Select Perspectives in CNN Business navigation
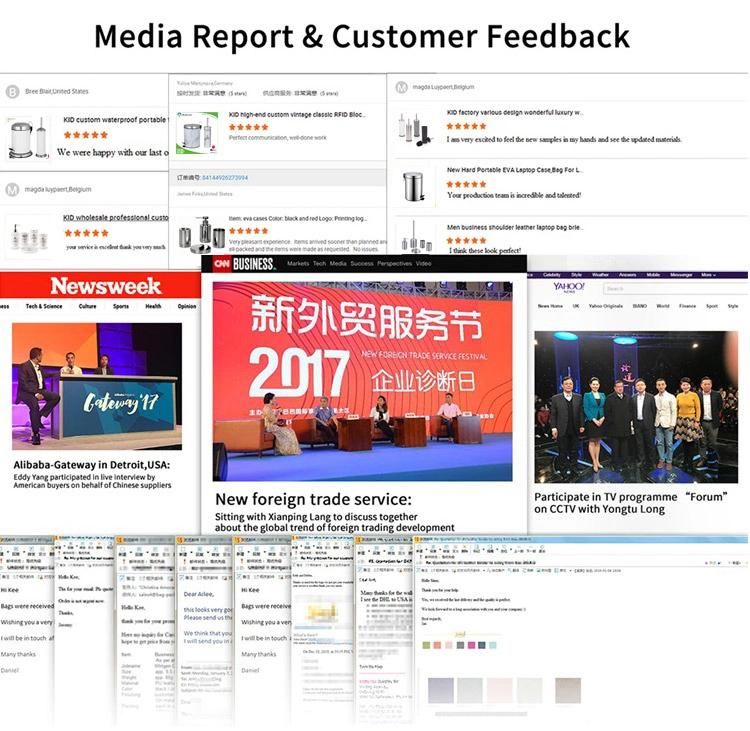Screen dimensions: 750x731 [394, 264]
